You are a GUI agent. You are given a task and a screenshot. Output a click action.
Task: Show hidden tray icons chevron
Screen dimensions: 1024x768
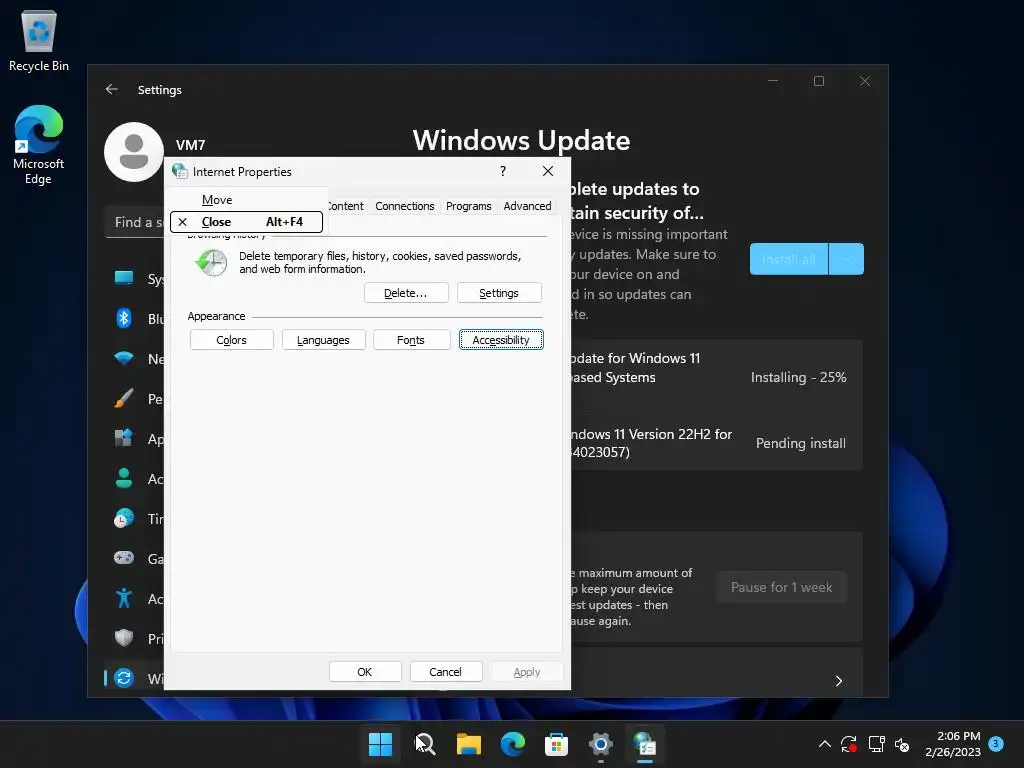coord(825,744)
